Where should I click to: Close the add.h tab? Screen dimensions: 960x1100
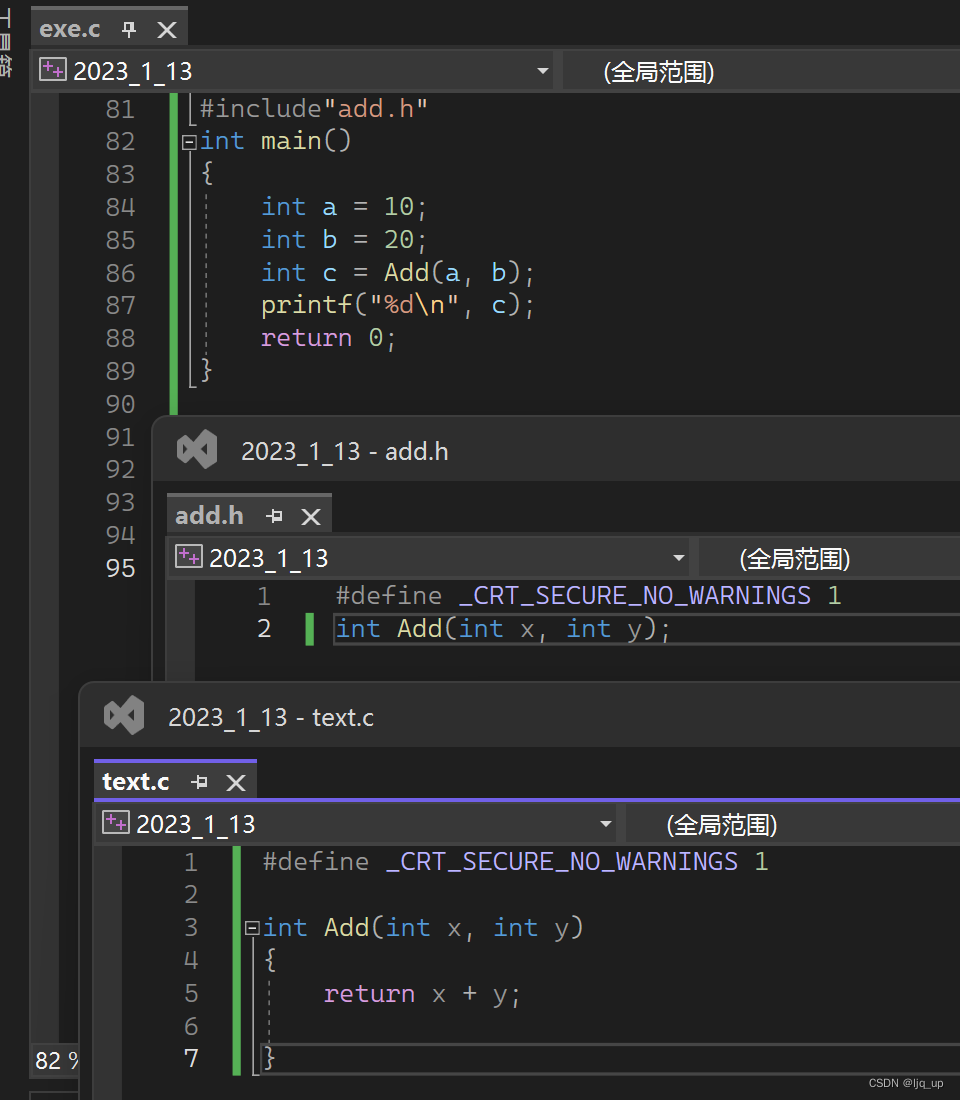311,517
